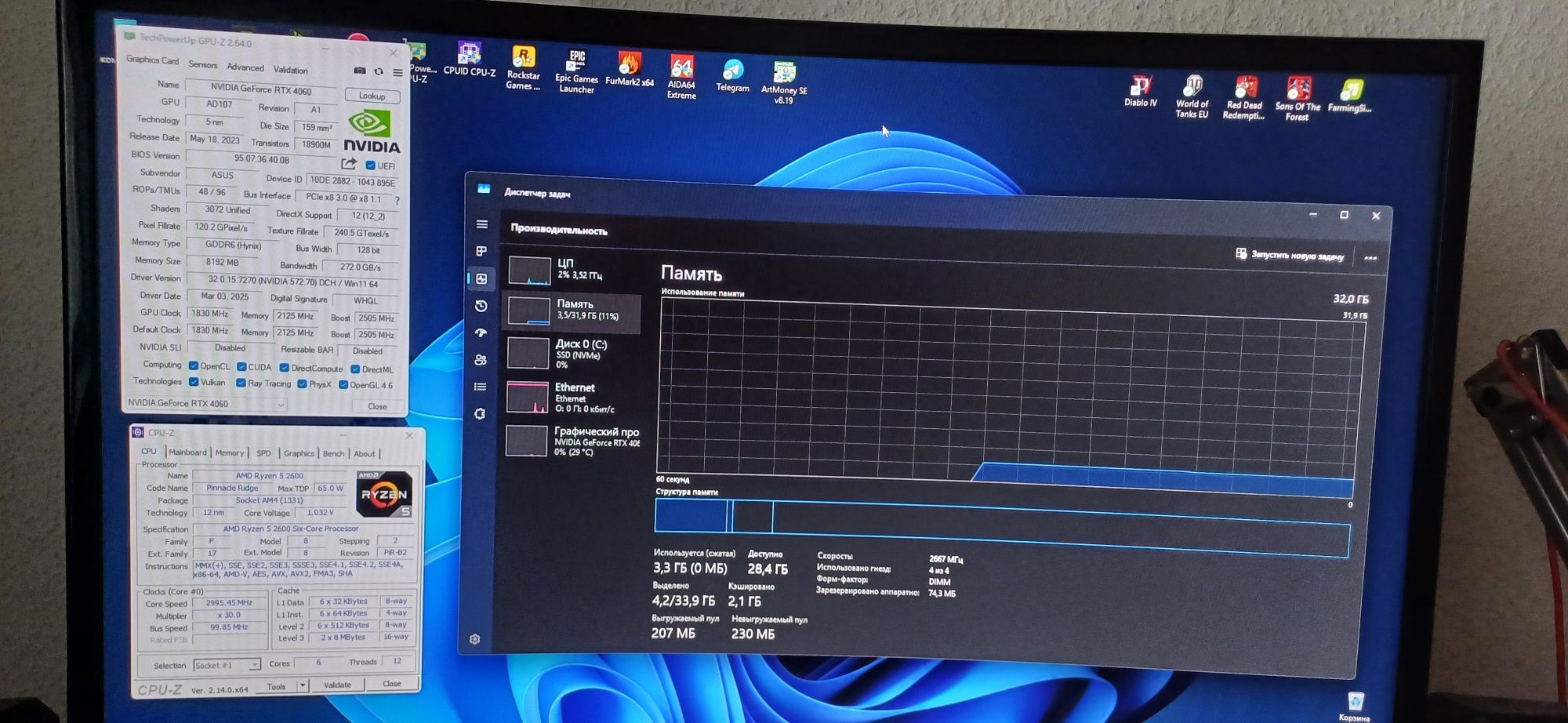Image resolution: width=1568 pixels, height=723 pixels.
Task: Open the FurMark2 x64 desktop icon
Action: coord(629,68)
